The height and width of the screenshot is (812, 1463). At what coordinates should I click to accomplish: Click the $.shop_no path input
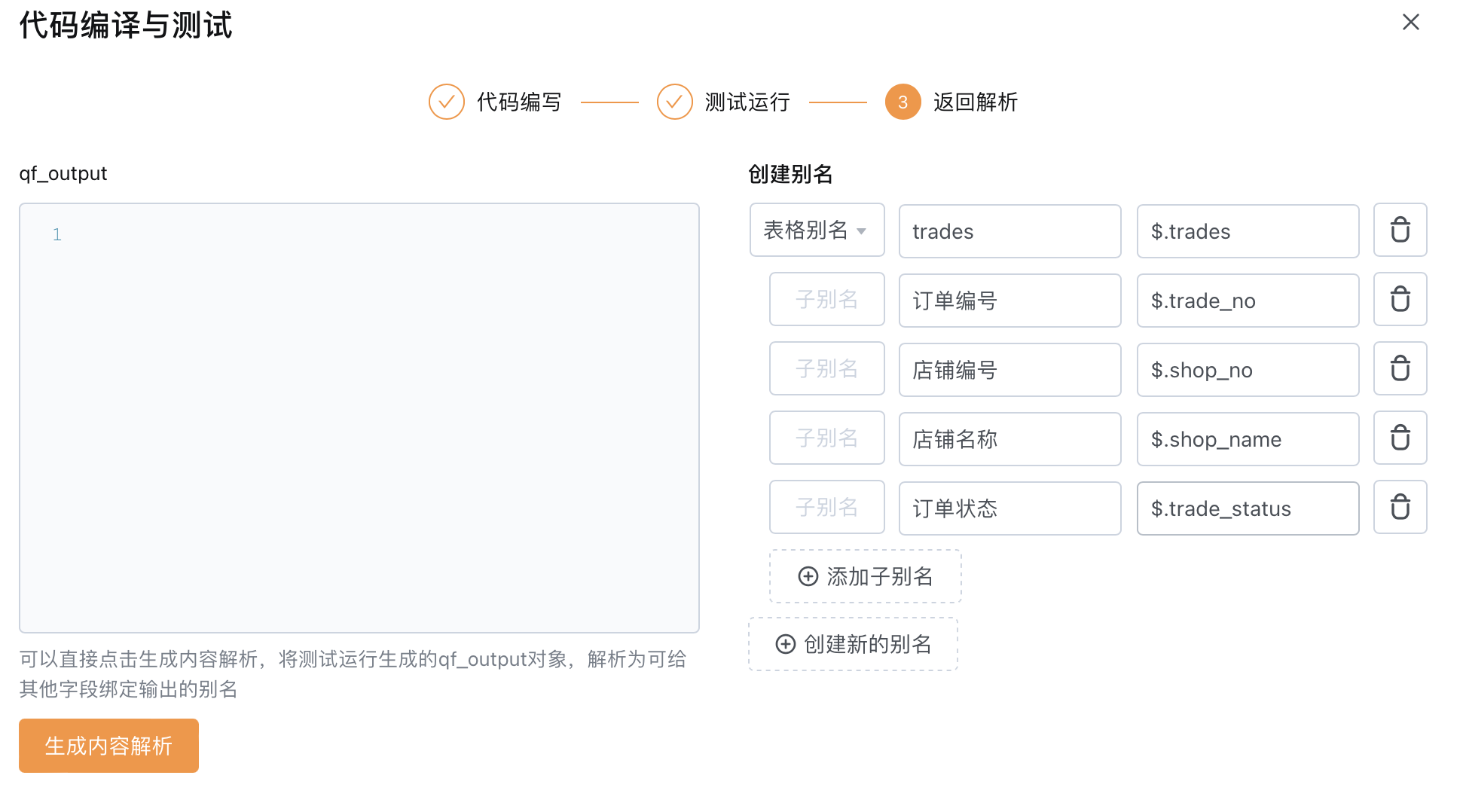(x=1248, y=370)
